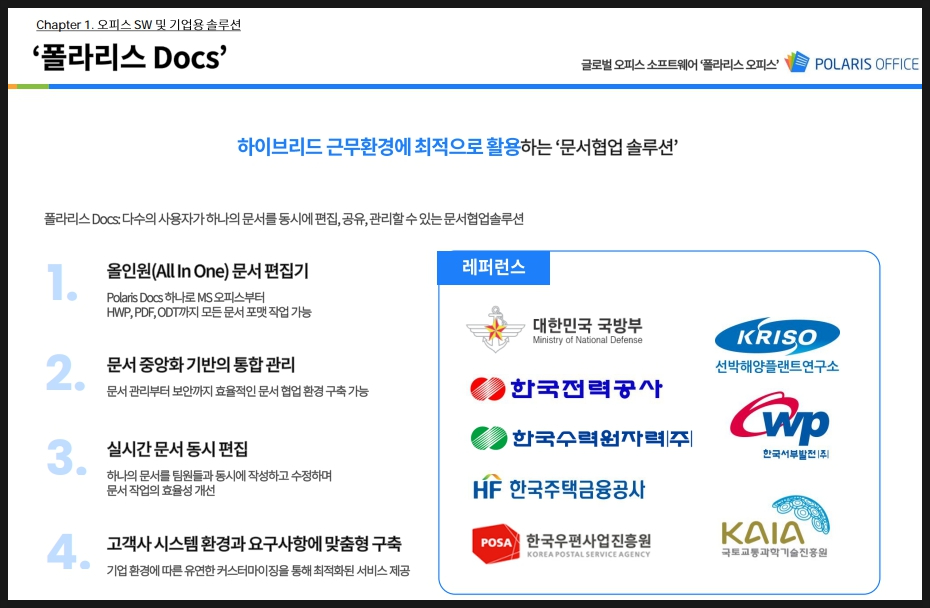930x608 pixels.
Task: Click the KAIA logo lettering
Action: pos(763,532)
